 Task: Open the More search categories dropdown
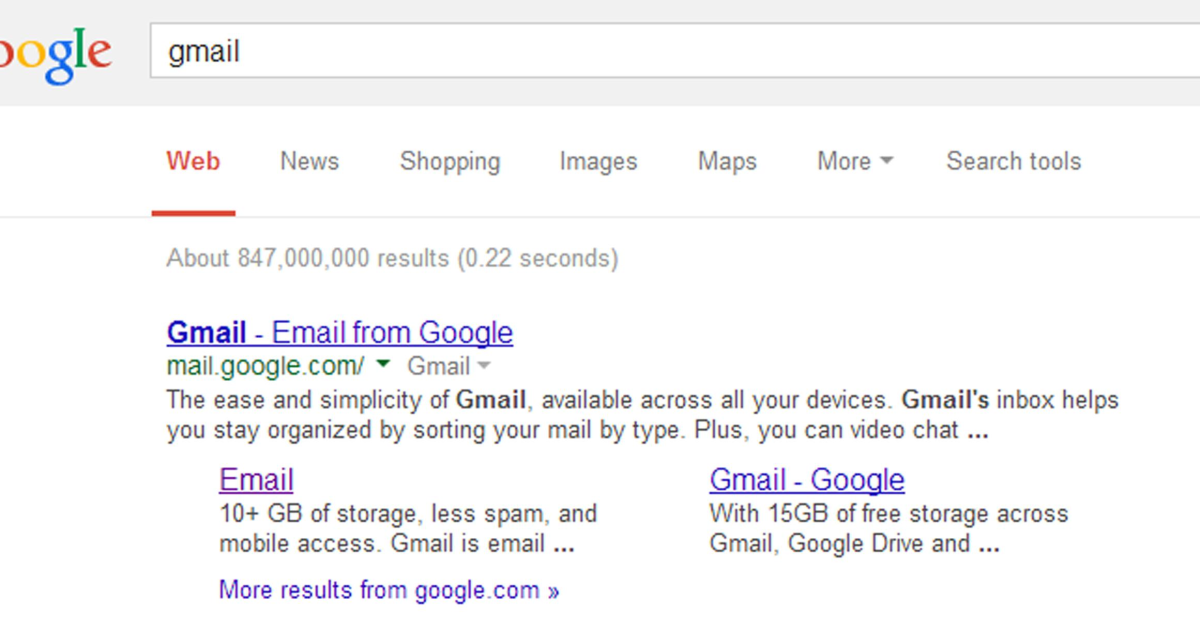coord(853,161)
